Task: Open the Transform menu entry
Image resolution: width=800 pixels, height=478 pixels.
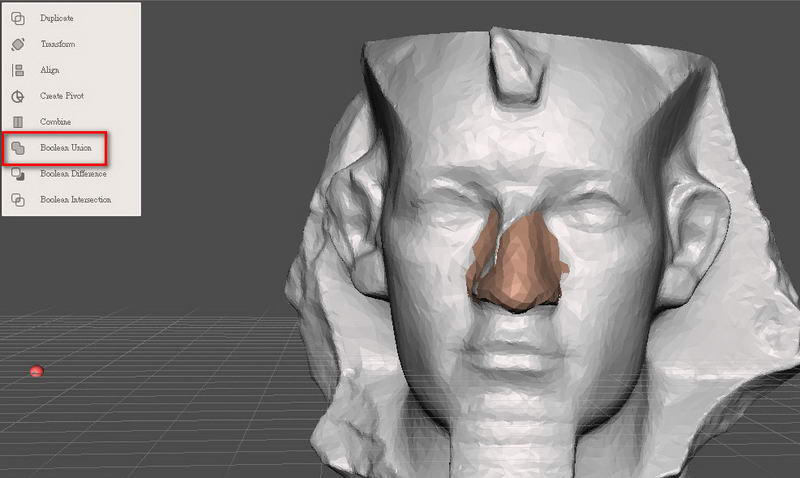Action: [58, 44]
